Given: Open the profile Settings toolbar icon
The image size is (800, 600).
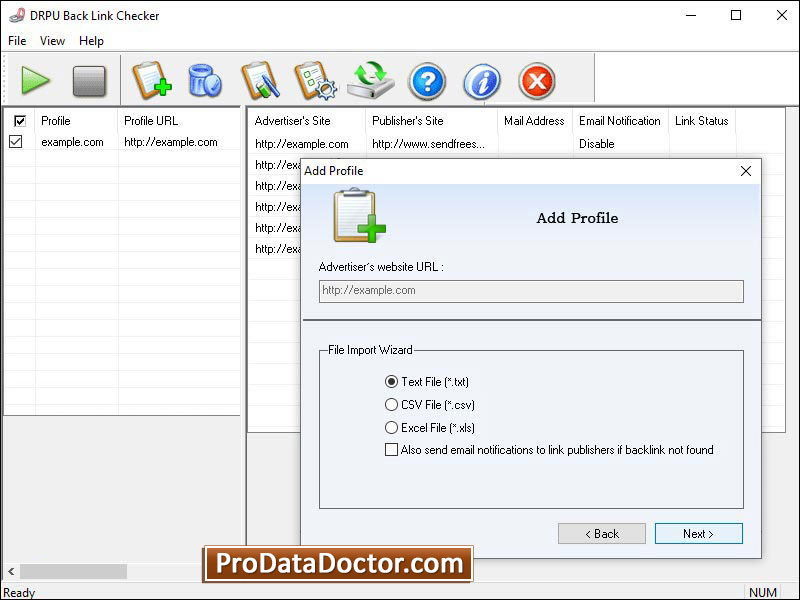Looking at the screenshot, I should pyautogui.click(x=316, y=81).
